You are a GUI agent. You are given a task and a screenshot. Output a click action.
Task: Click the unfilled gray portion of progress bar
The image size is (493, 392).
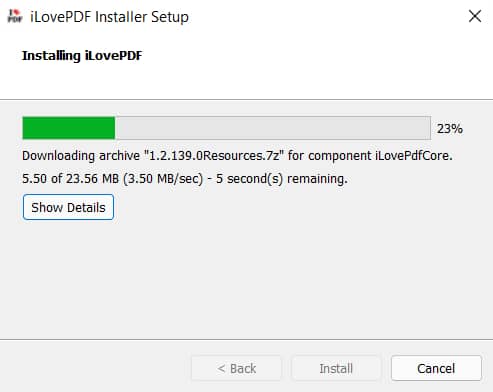(273, 128)
